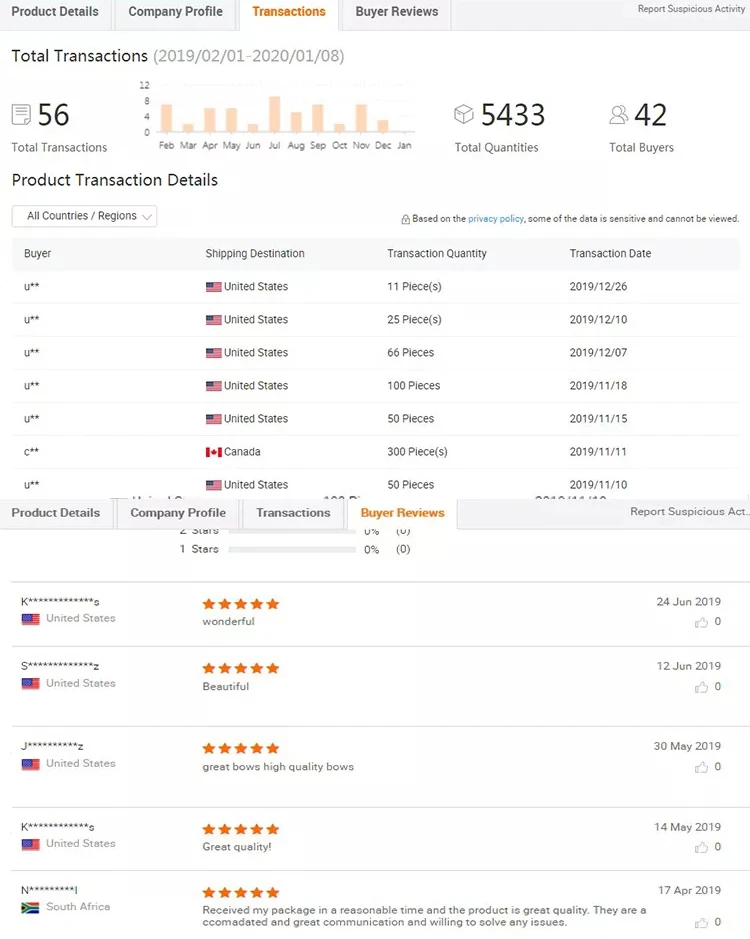This screenshot has height=939, width=750.
Task: Like the 'Beautiful' review from 12 Jun 2019
Action: tap(702, 687)
